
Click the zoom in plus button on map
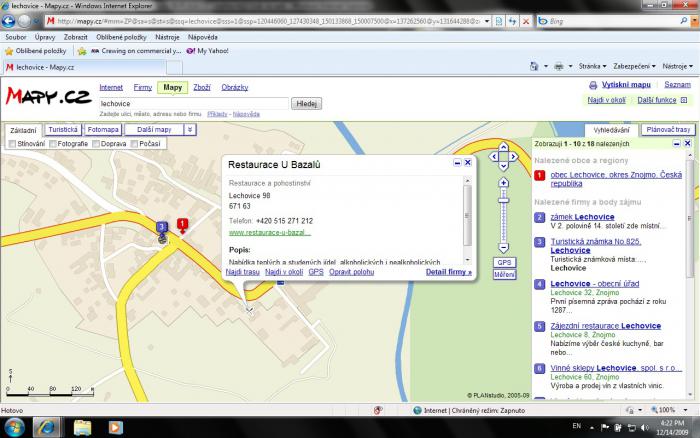pyautogui.click(x=504, y=183)
